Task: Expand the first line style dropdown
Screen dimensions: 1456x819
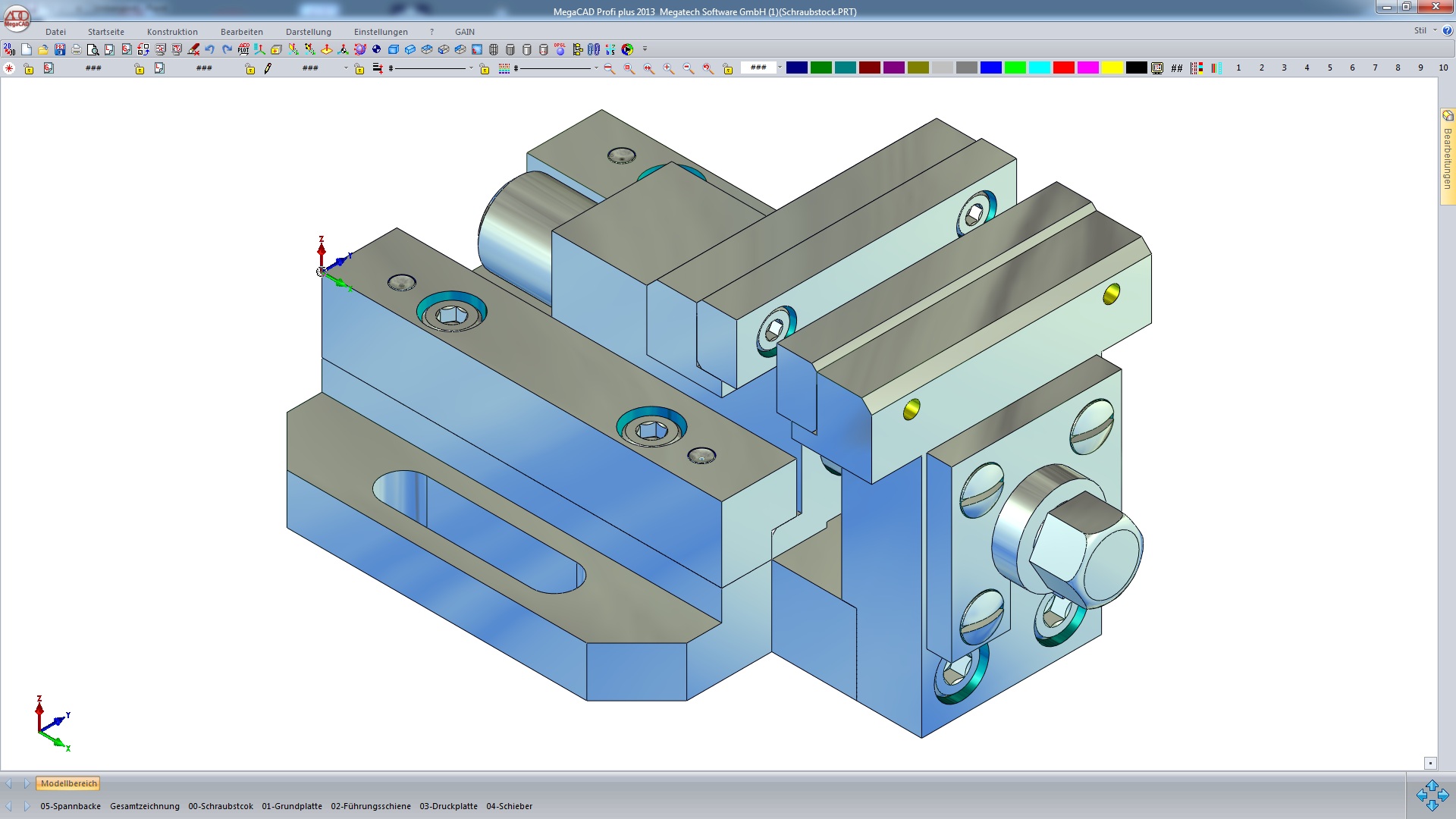Action: coord(471,68)
